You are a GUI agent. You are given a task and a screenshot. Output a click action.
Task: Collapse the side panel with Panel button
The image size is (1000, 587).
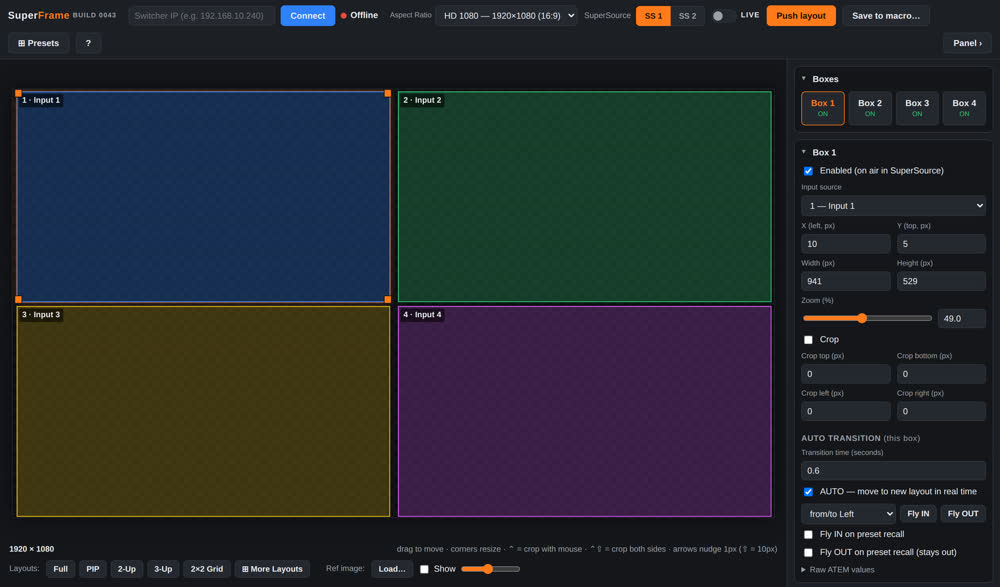click(967, 43)
